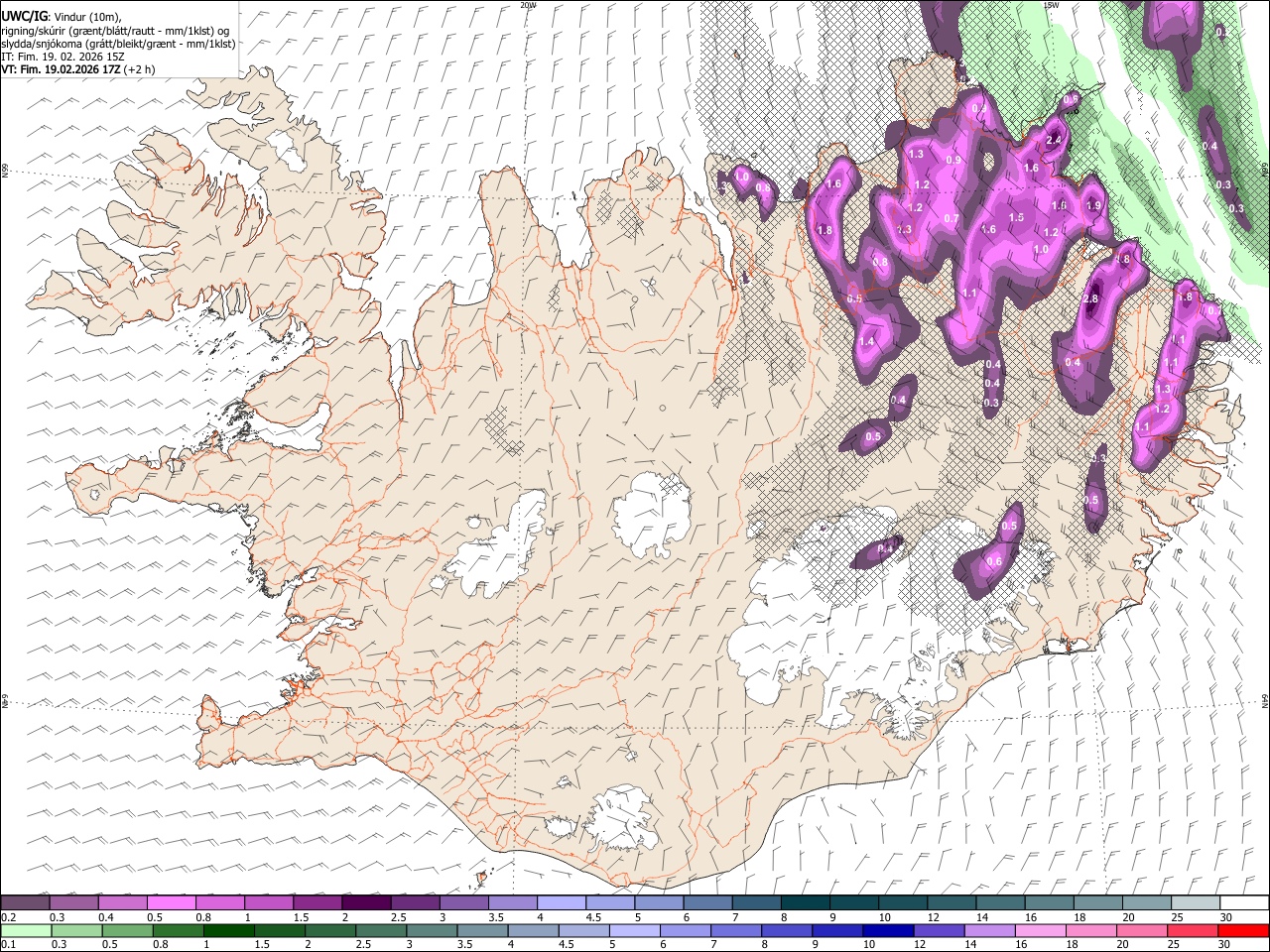
Task: Click the "15W" longitude label
Action: click(1051, 5)
